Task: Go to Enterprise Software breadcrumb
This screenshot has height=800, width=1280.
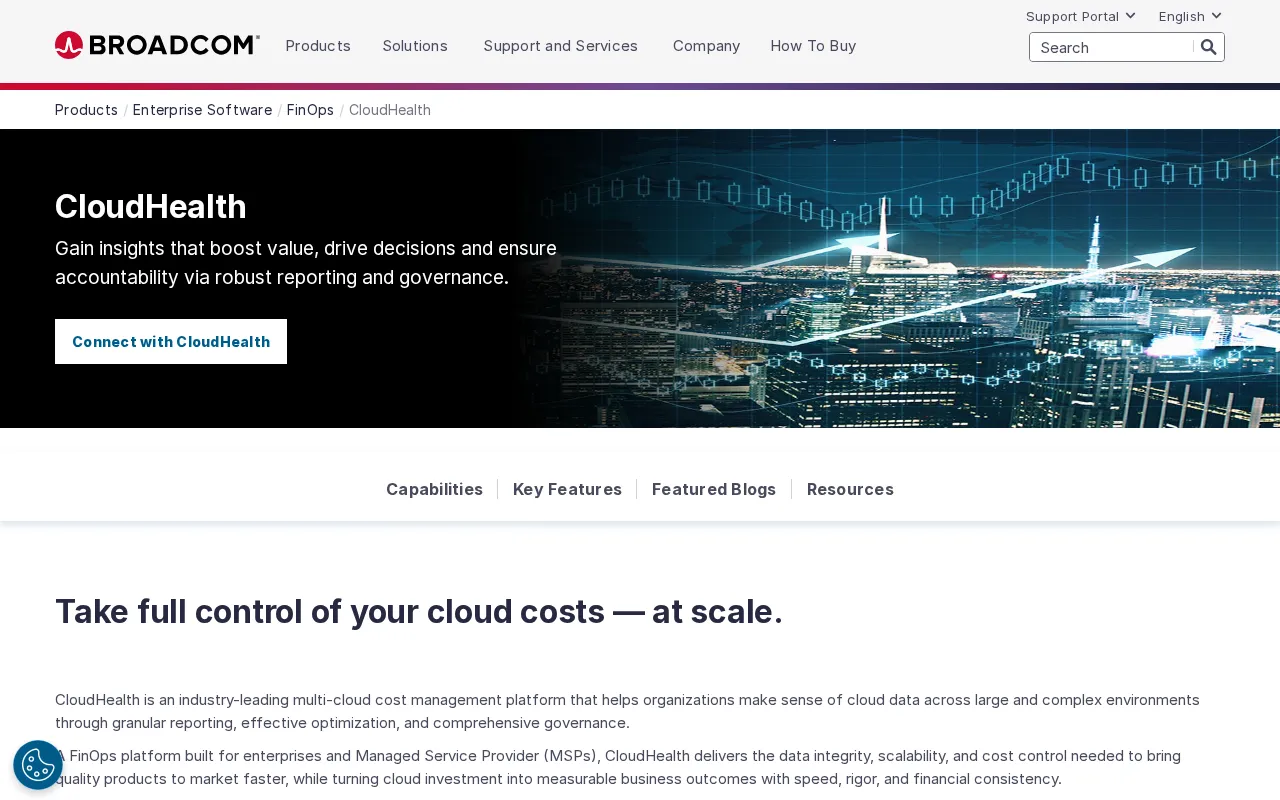Action: pos(202,110)
